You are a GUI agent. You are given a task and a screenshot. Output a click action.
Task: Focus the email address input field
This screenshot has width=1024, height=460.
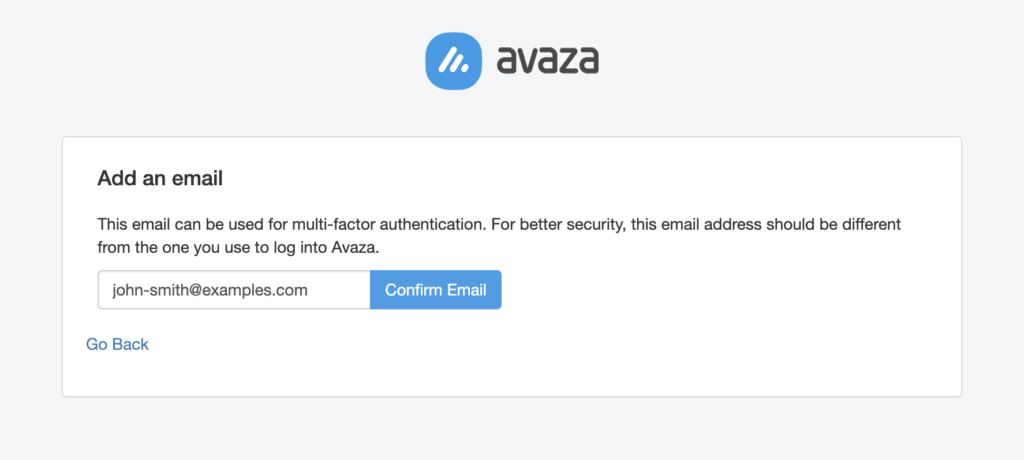point(234,289)
